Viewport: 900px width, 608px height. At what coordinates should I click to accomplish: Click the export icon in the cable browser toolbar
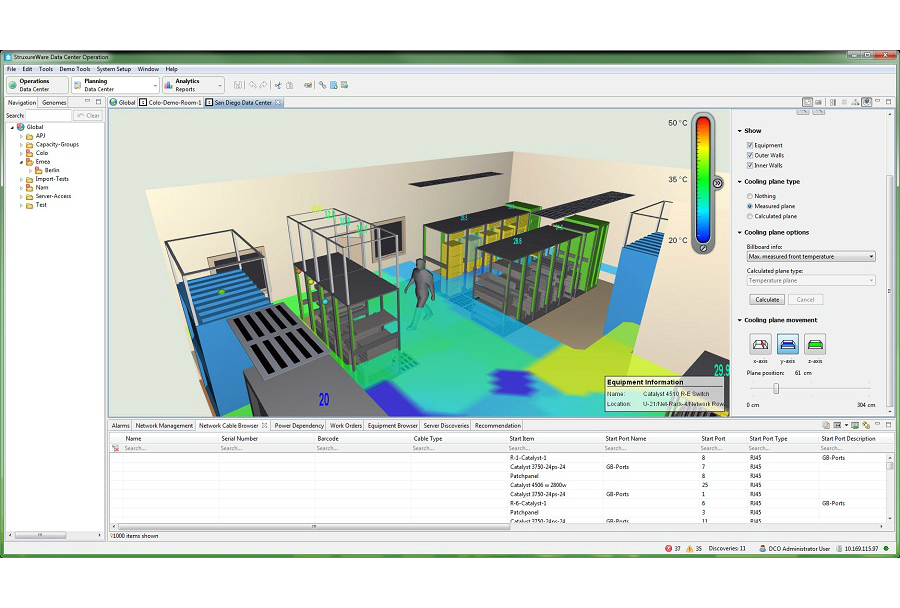click(x=826, y=425)
